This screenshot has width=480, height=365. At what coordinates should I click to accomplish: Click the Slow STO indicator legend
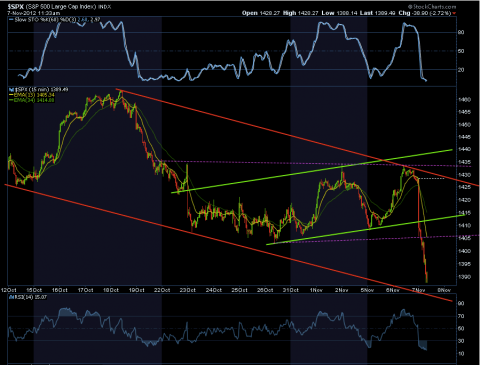click(x=55, y=20)
